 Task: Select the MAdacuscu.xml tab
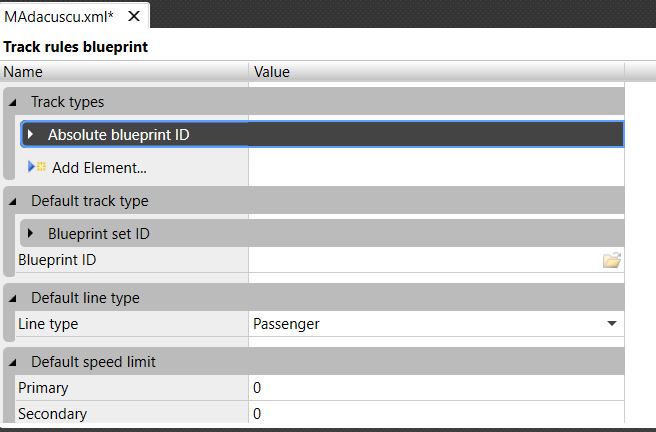(59, 17)
